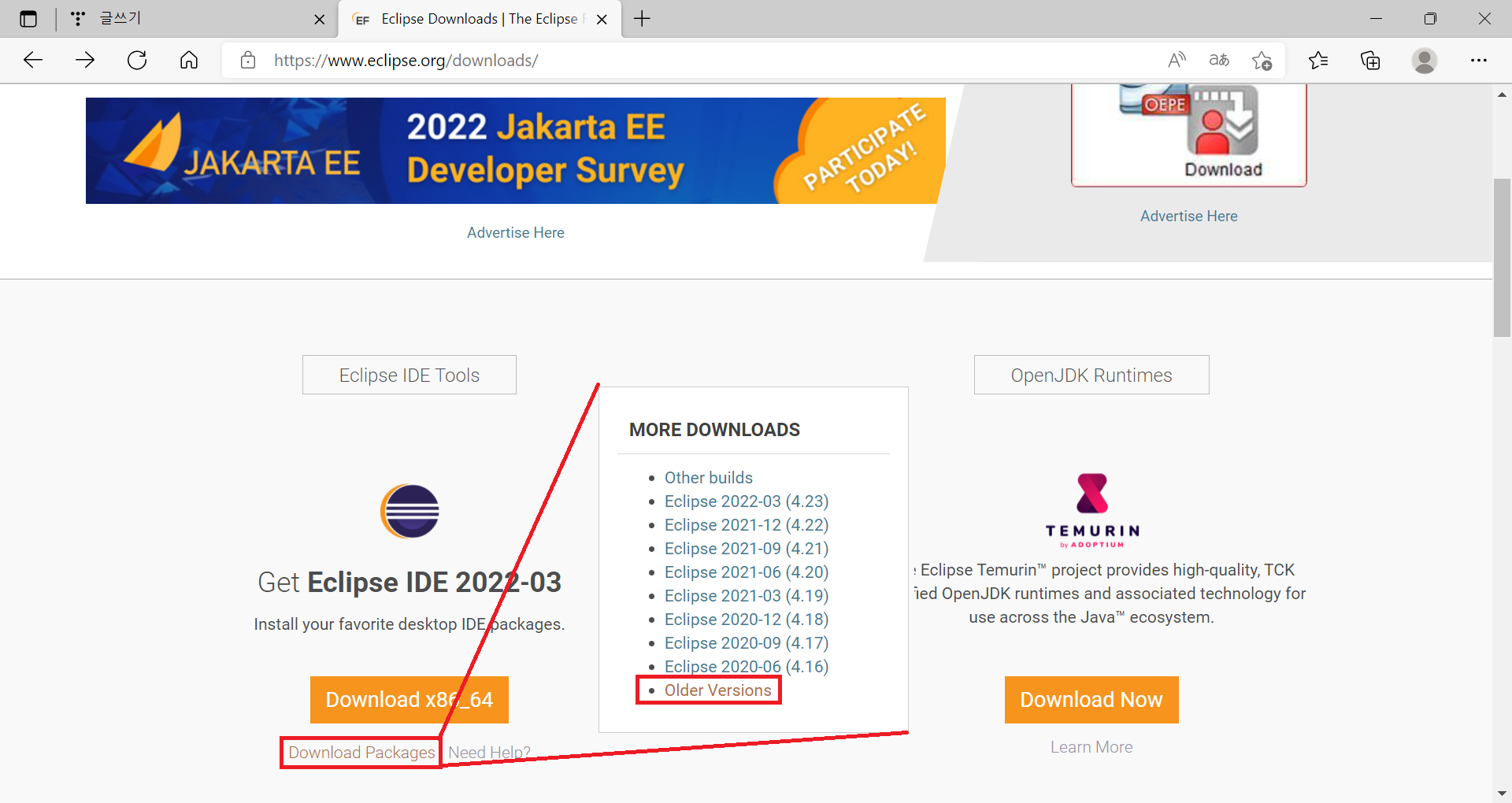1512x803 pixels.
Task: View site information lock icon
Action: 248,61
